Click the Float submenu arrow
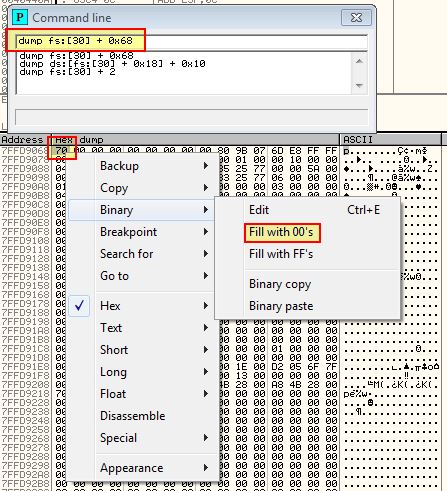Viewport: 447px width, 491px height. [206, 394]
